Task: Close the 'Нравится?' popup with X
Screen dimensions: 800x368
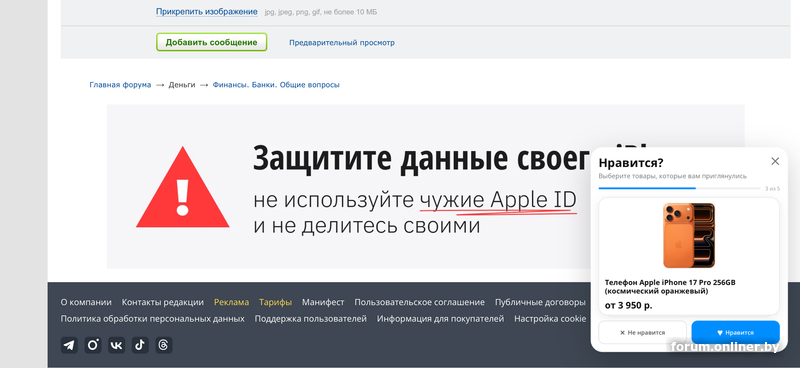Action: coord(775,161)
